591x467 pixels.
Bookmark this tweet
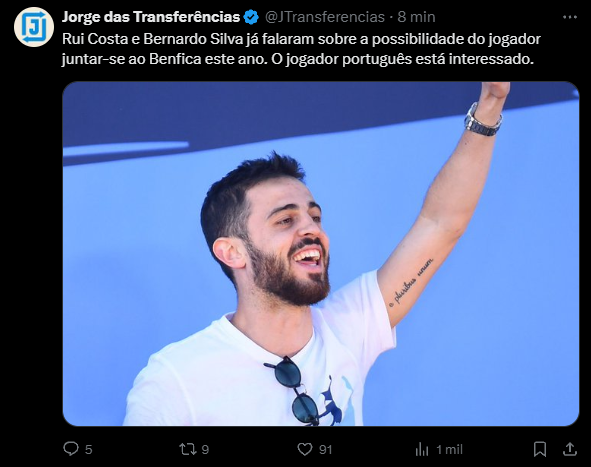pos(540,449)
